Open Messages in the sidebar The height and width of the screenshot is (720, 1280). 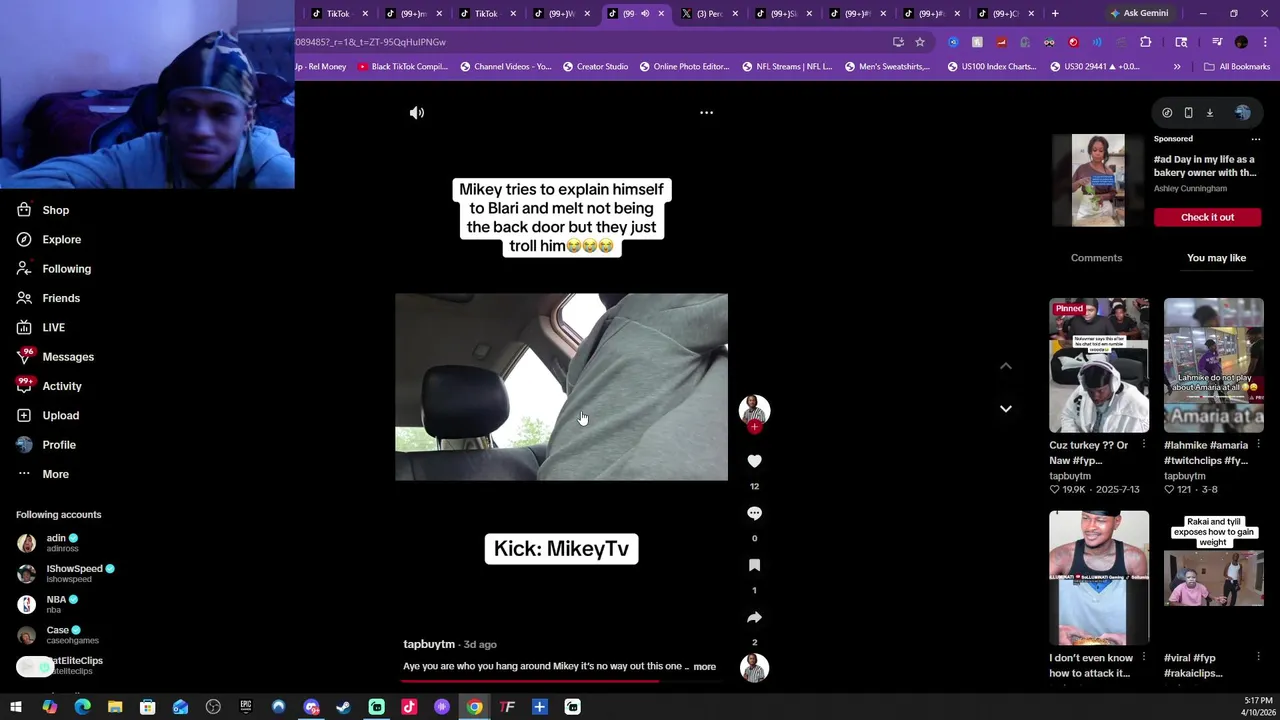tap(68, 357)
